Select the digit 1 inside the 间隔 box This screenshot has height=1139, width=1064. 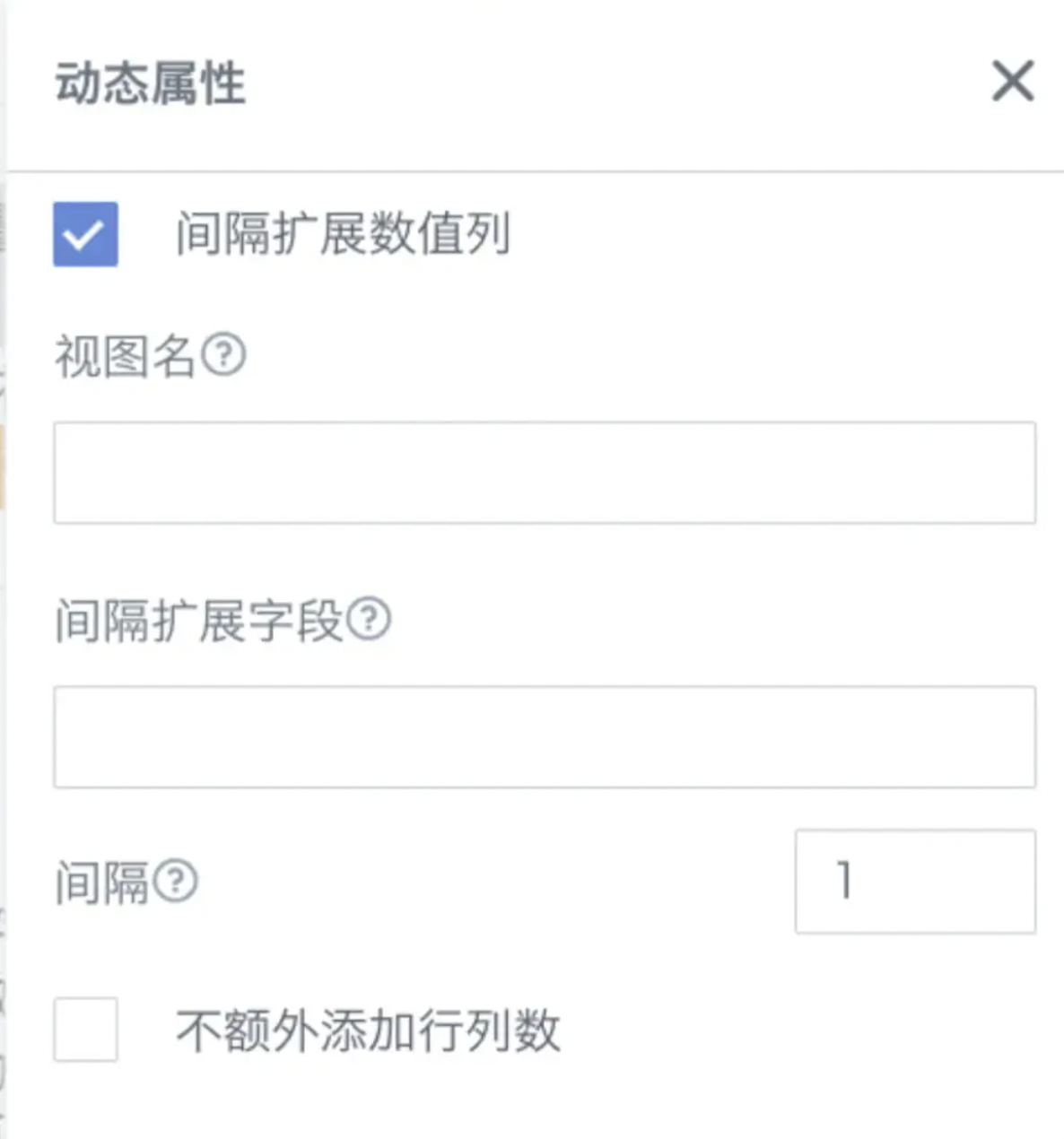tap(844, 880)
